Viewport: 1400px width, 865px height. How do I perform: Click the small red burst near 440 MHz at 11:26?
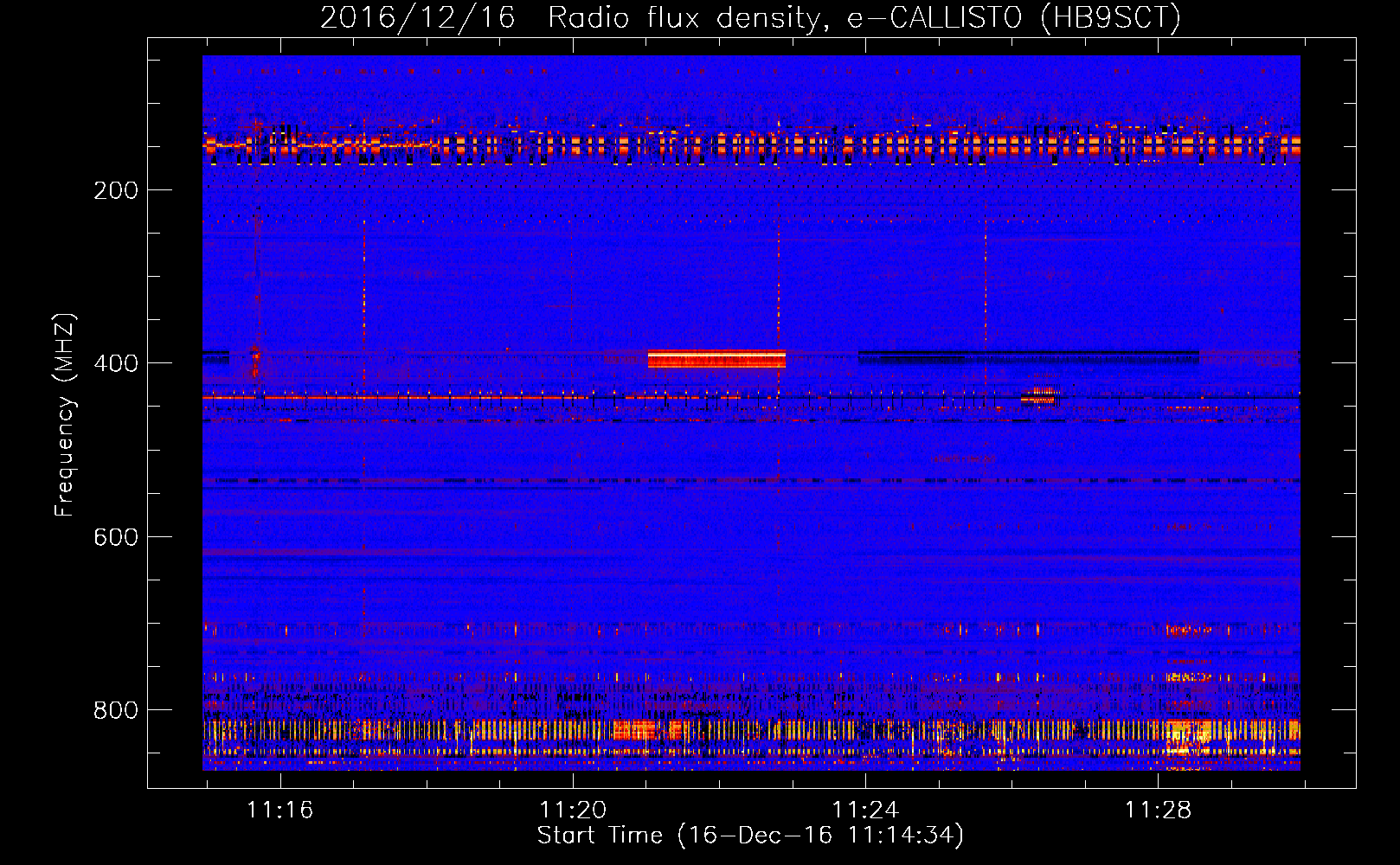(1039, 395)
